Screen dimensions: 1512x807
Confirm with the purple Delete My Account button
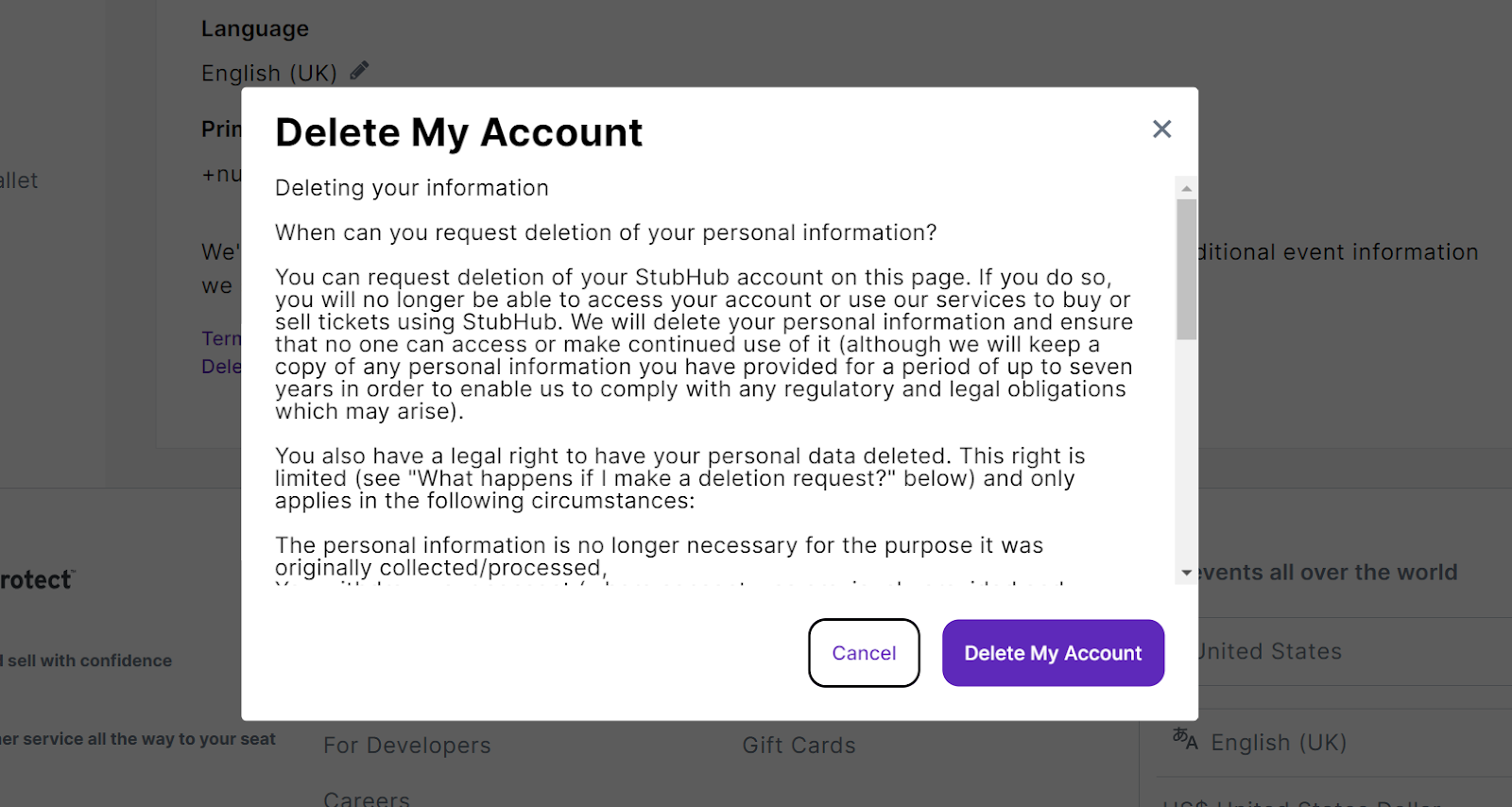pos(1053,653)
